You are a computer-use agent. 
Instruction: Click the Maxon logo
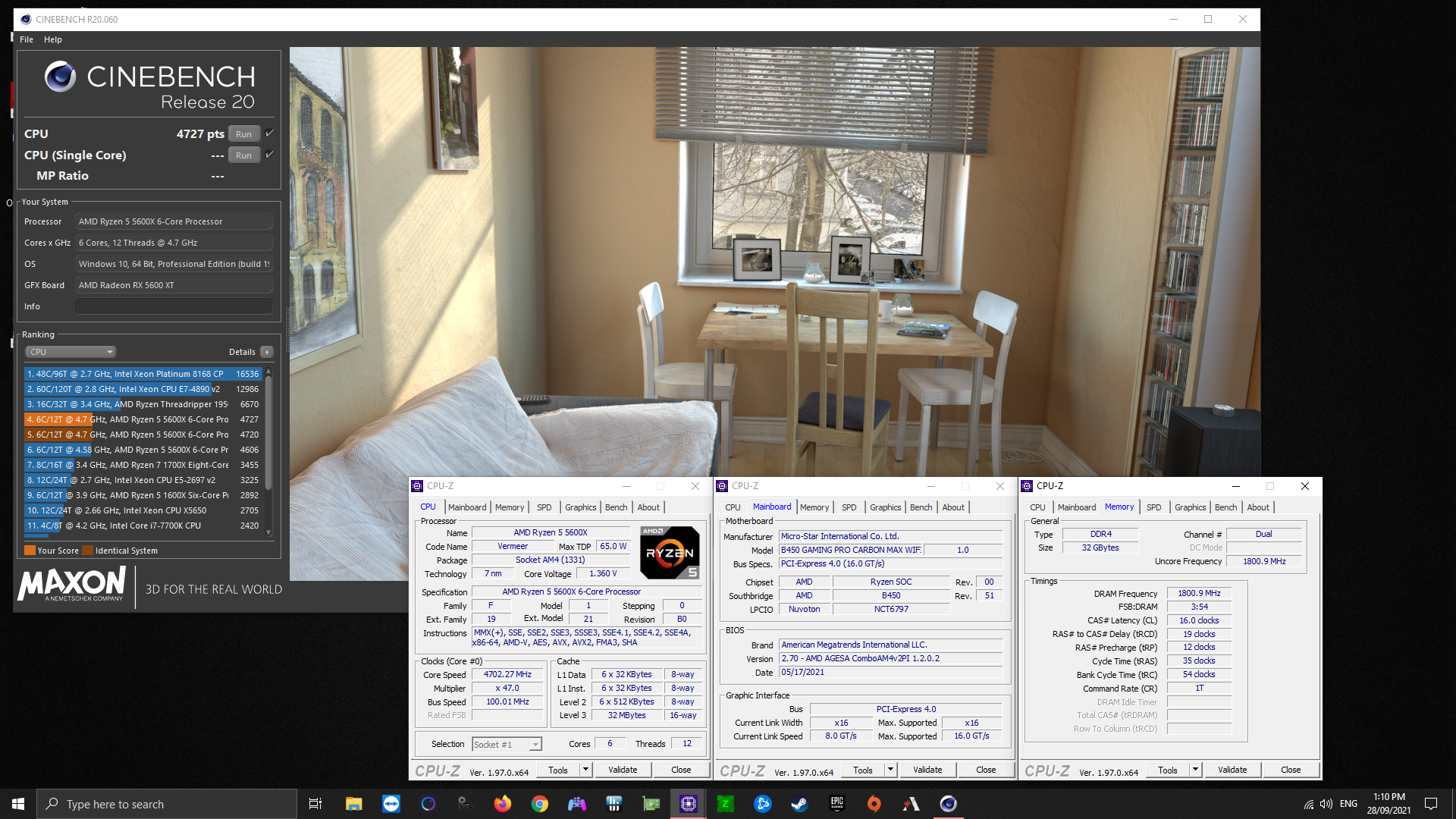71,585
